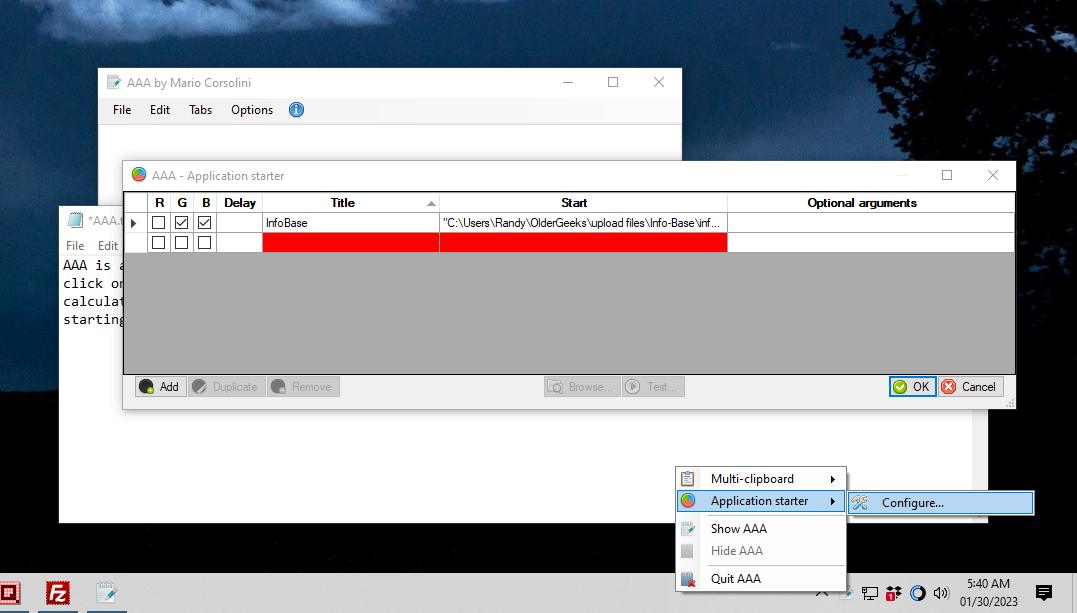Click the network icon in system tray
Screen dimensions: 1077x613
(x=870, y=593)
